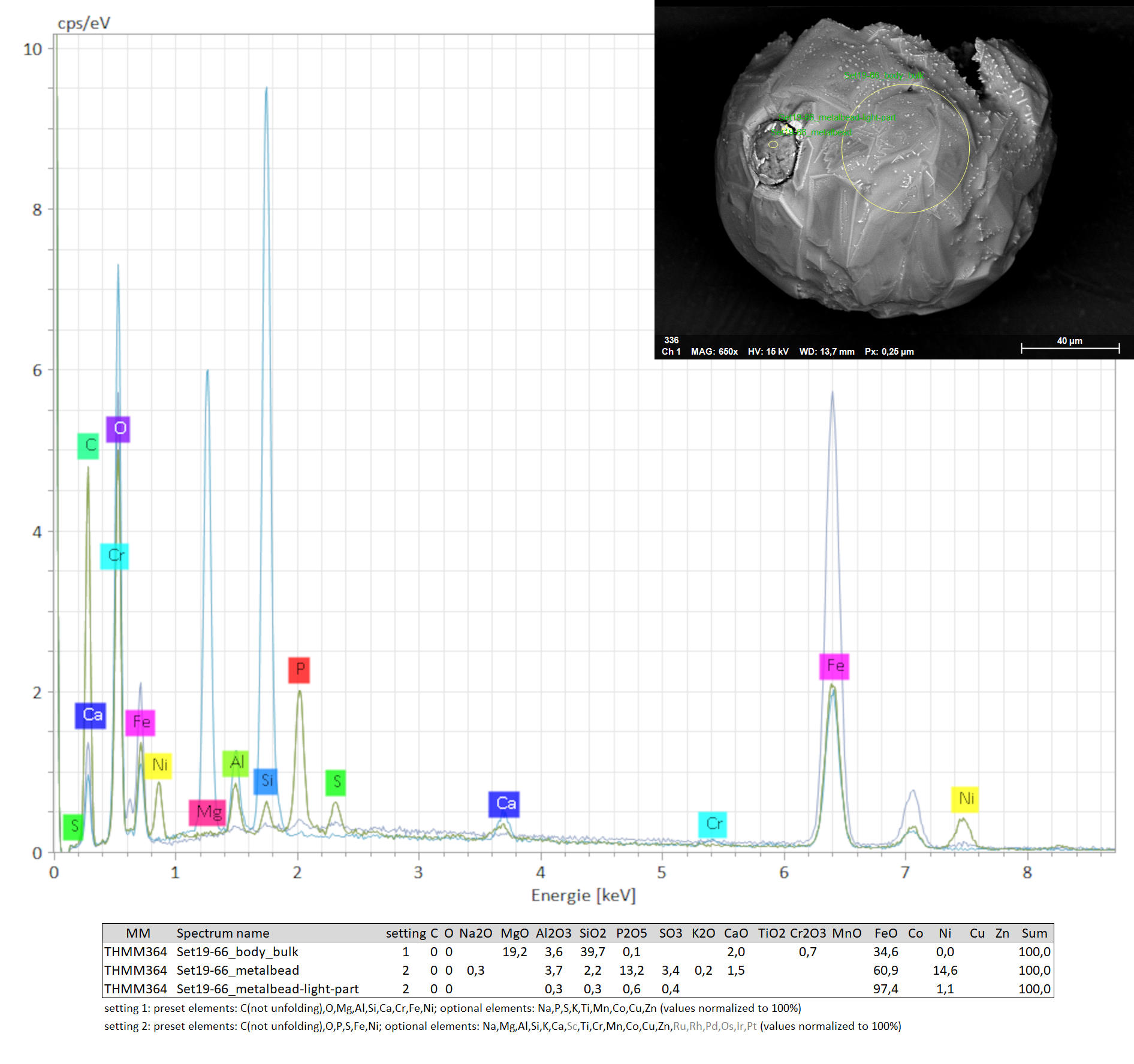Click the FeO column header
The height and width of the screenshot is (1064, 1134).
(885, 933)
